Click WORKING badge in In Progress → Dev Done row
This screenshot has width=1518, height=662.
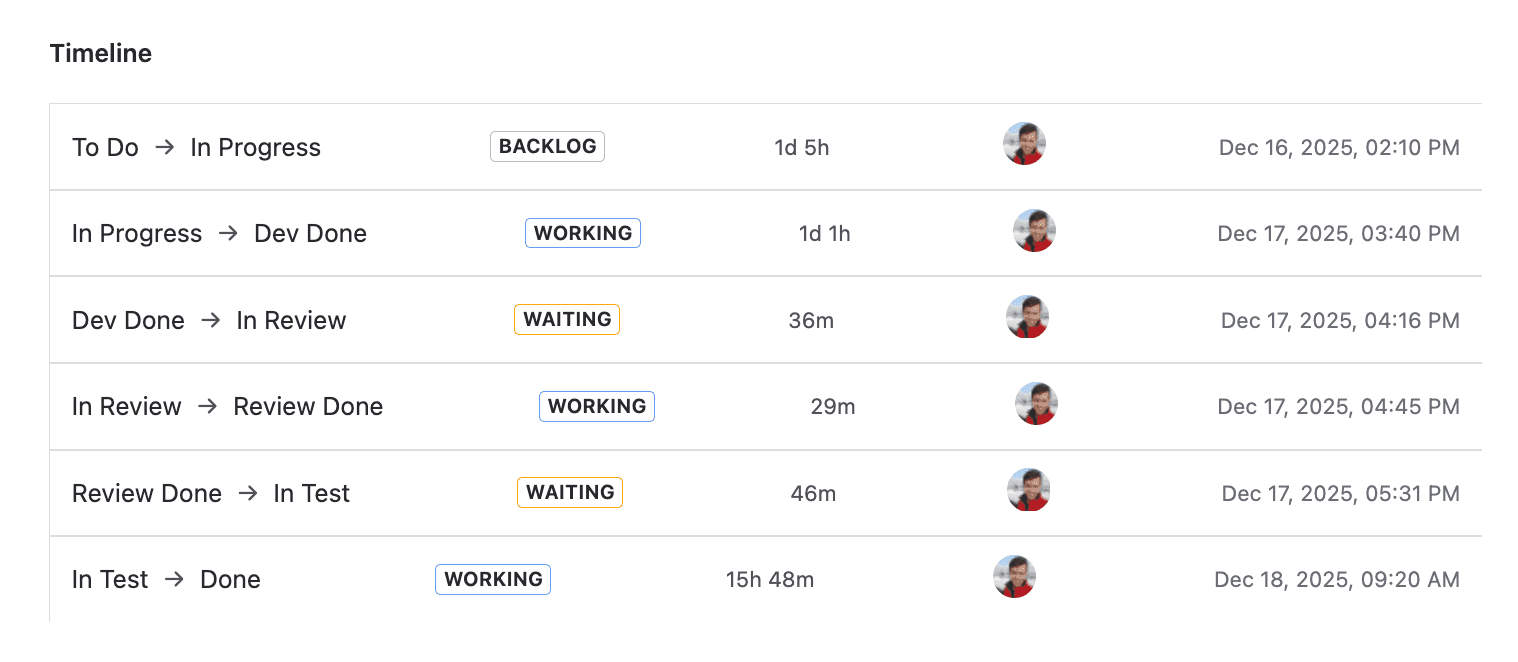click(x=582, y=233)
